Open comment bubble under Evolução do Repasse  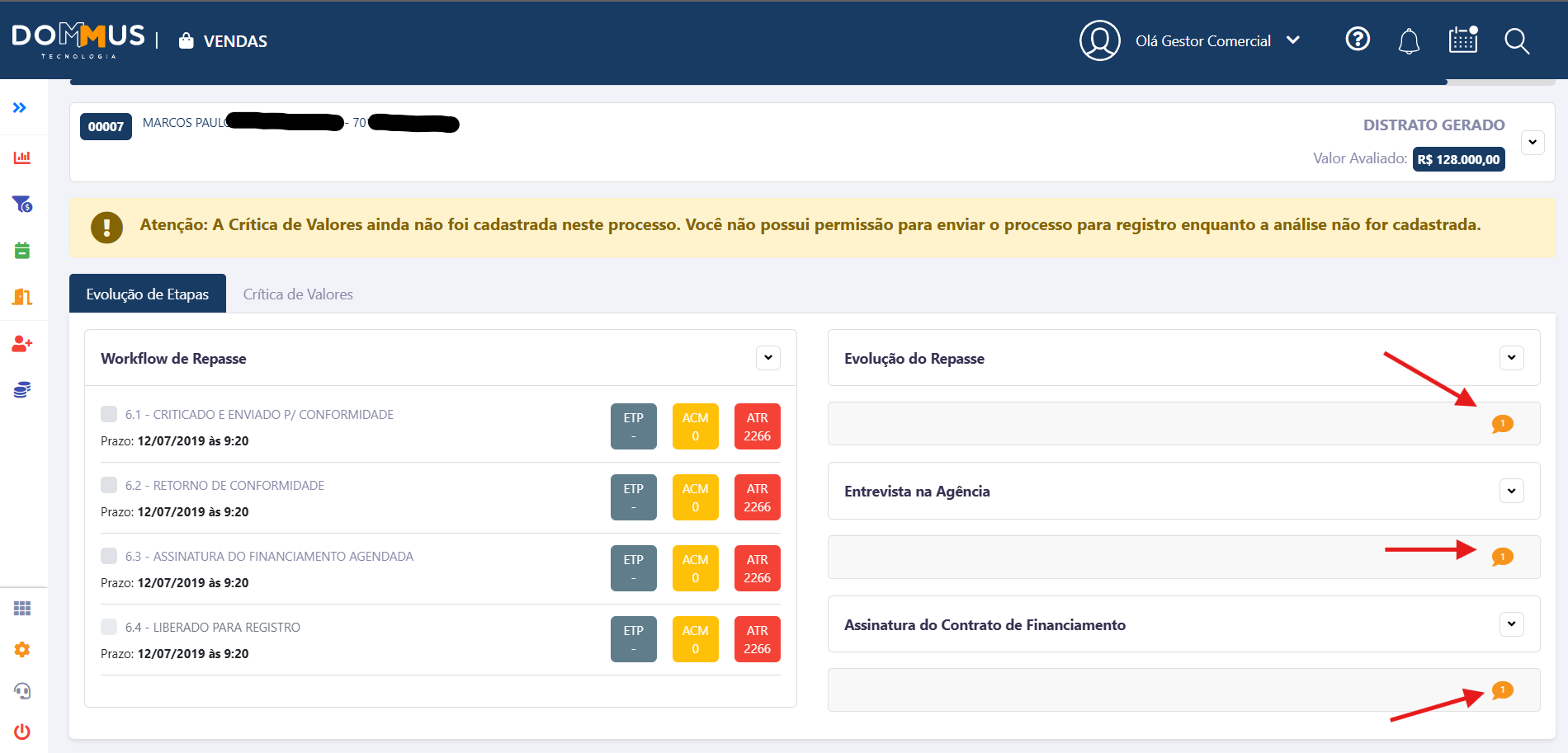click(1502, 424)
